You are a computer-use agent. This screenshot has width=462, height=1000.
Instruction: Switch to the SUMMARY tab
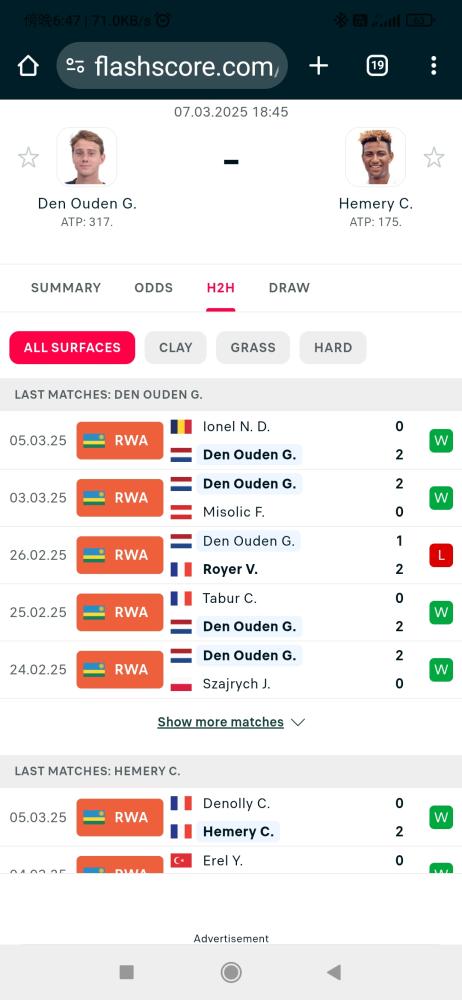[66, 288]
